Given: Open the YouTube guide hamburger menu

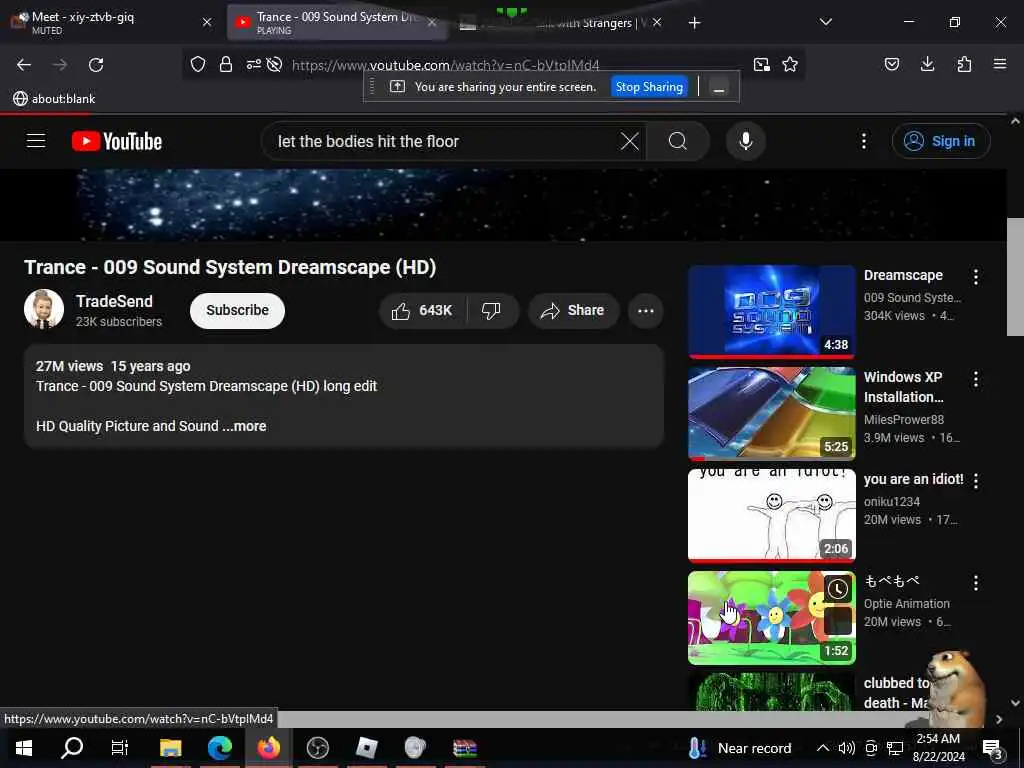Looking at the screenshot, I should [36, 140].
